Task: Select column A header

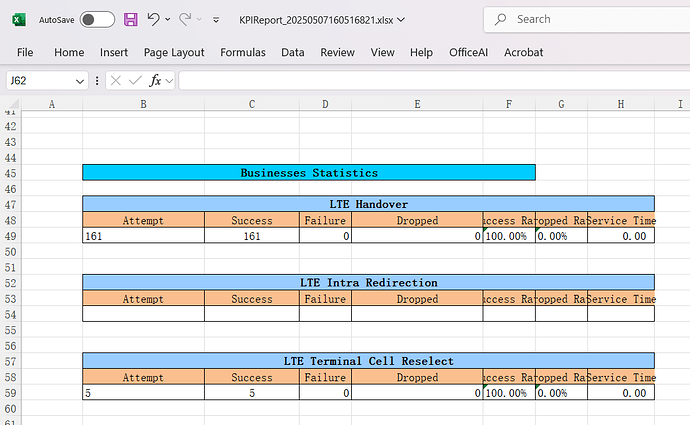Action: [52, 104]
